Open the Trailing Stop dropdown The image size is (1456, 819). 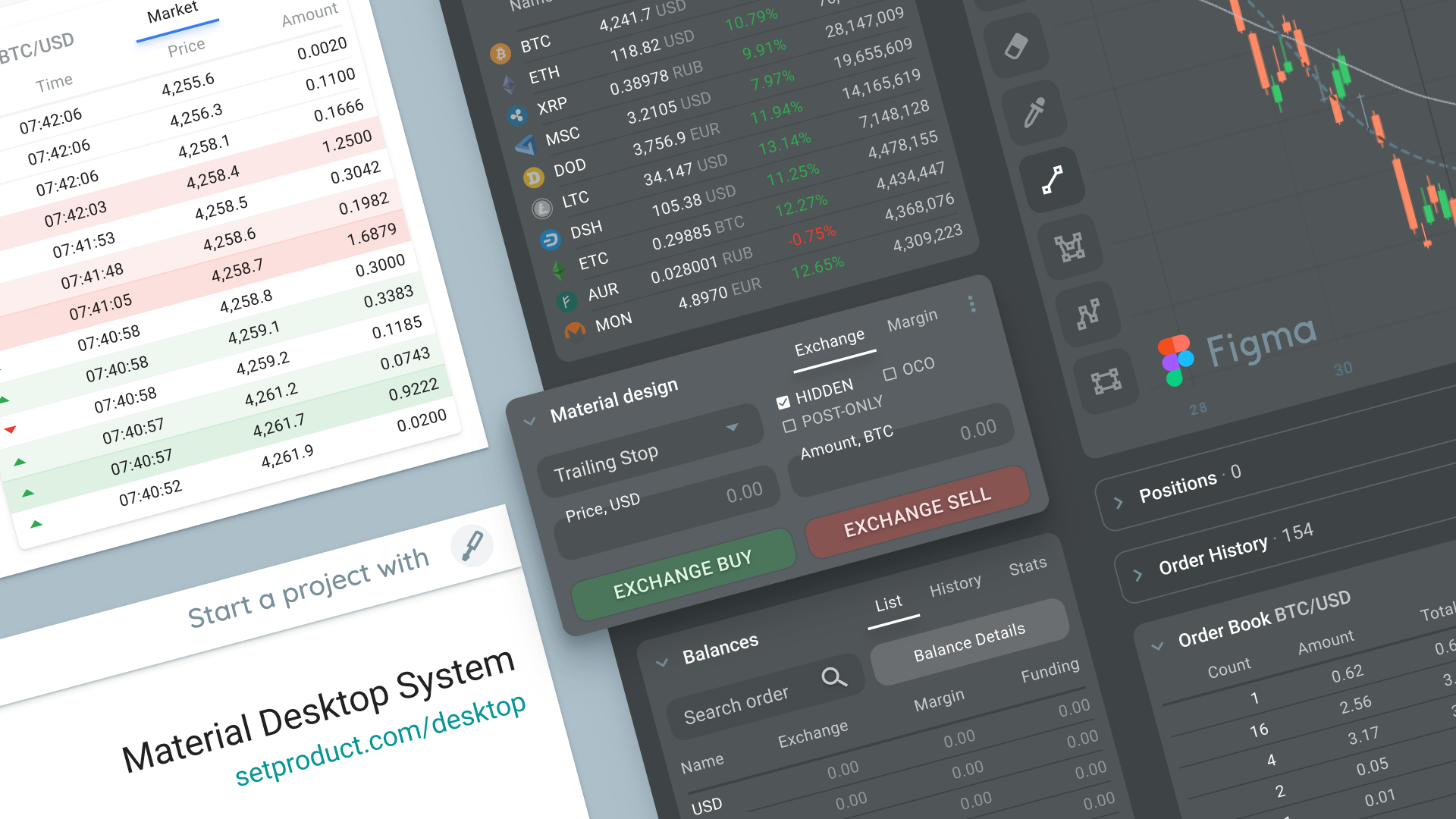coord(732,428)
